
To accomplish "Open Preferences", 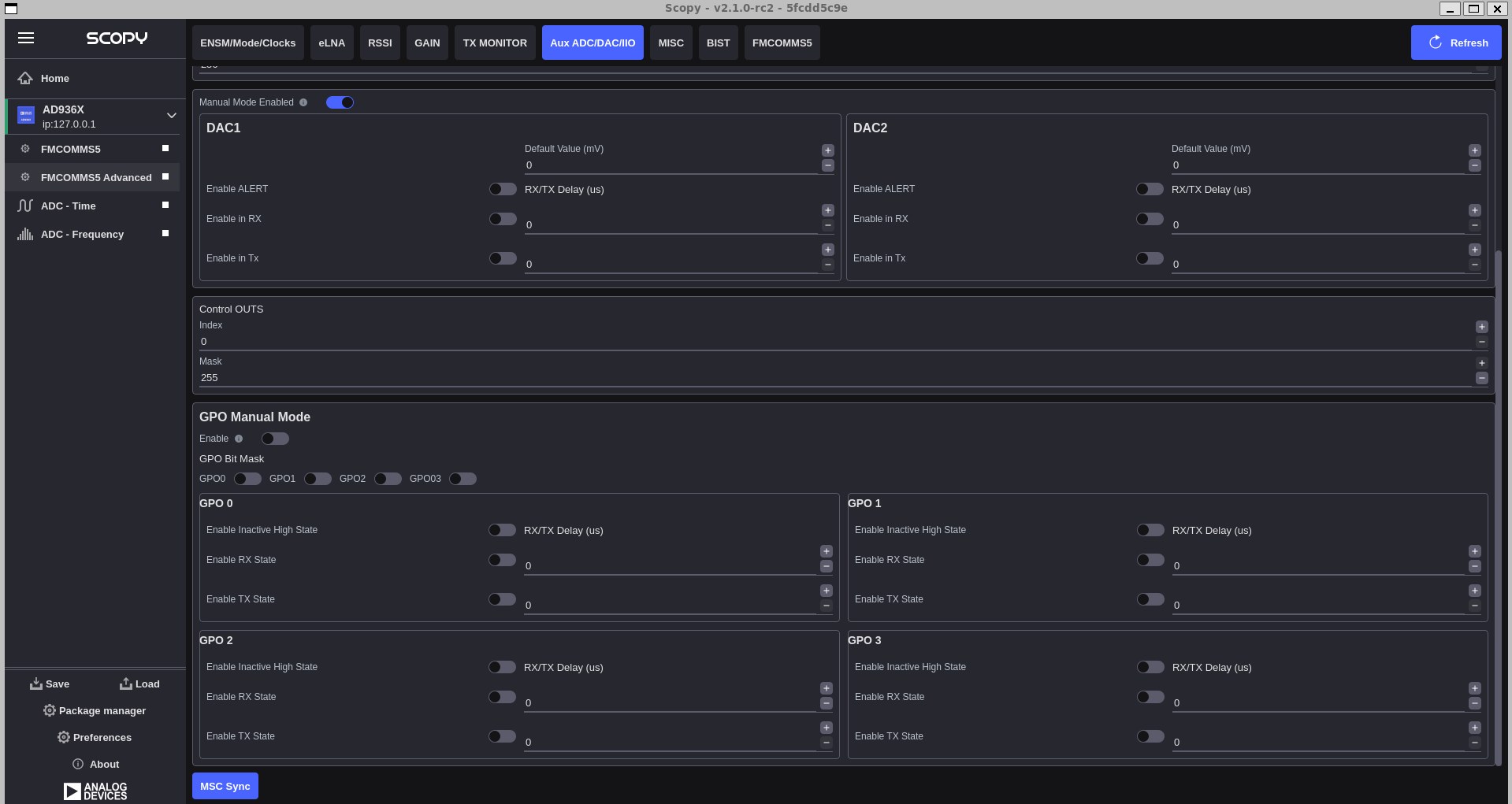I will 95,737.
